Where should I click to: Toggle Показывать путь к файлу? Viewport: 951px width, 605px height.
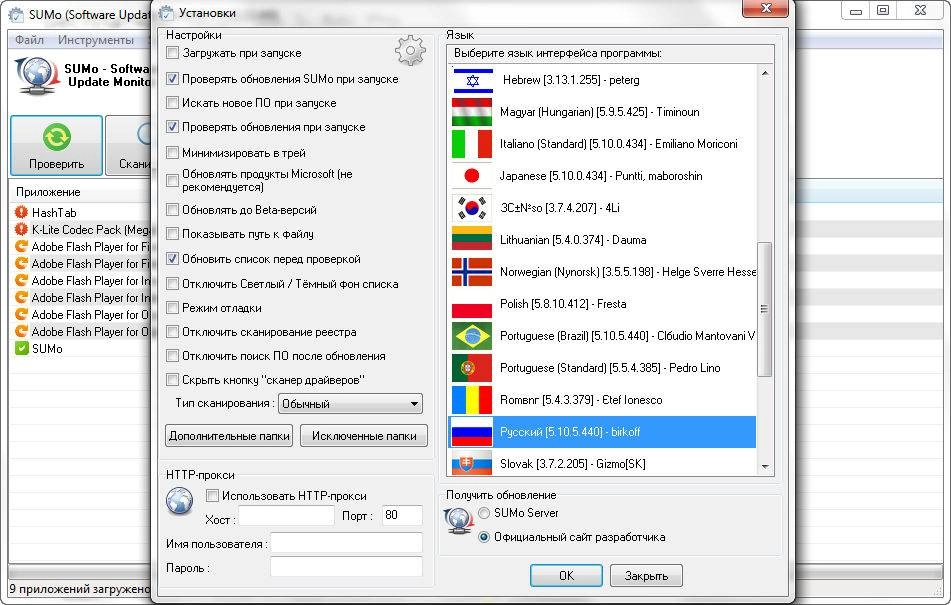tap(172, 234)
